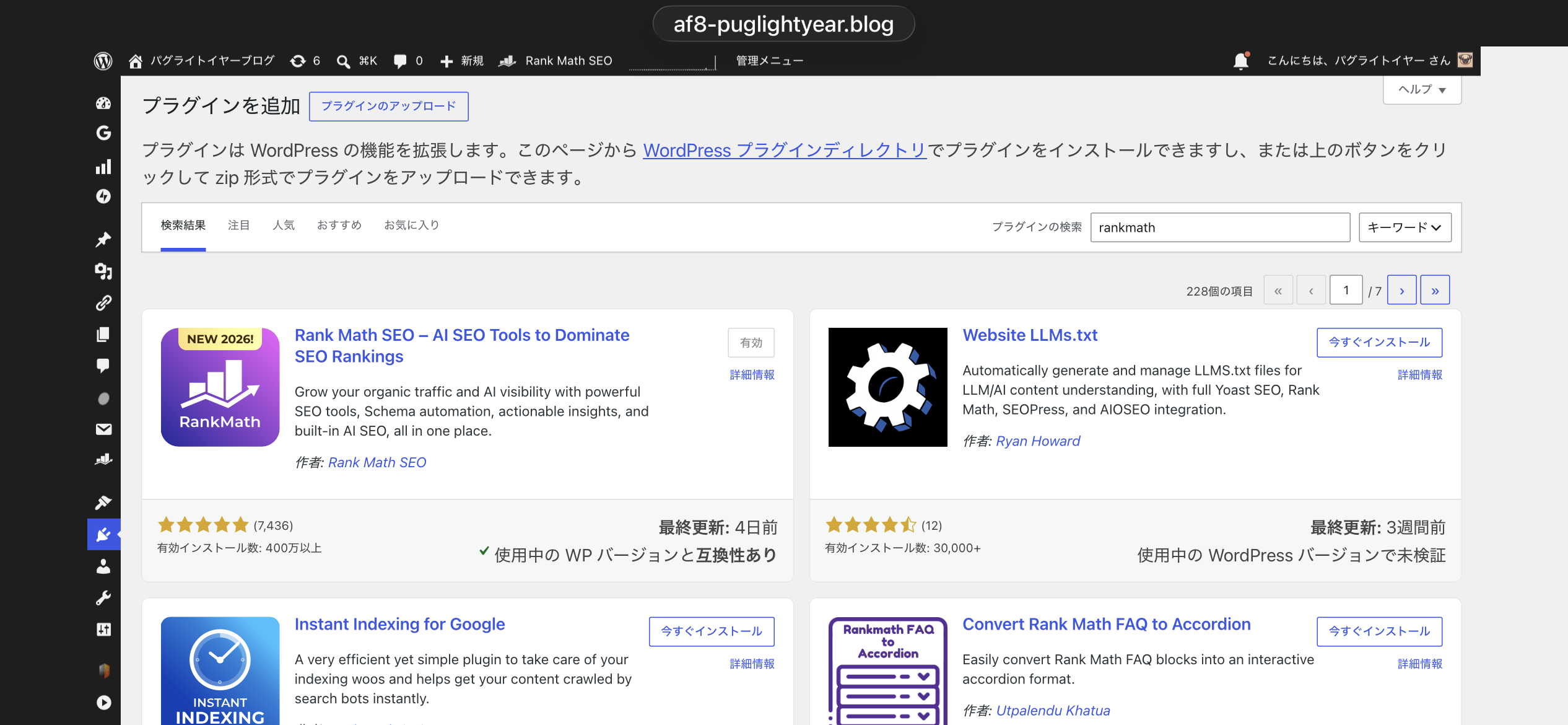Click the user avatar in the admin bar
This screenshot has height=725, width=1568.
(1465, 60)
